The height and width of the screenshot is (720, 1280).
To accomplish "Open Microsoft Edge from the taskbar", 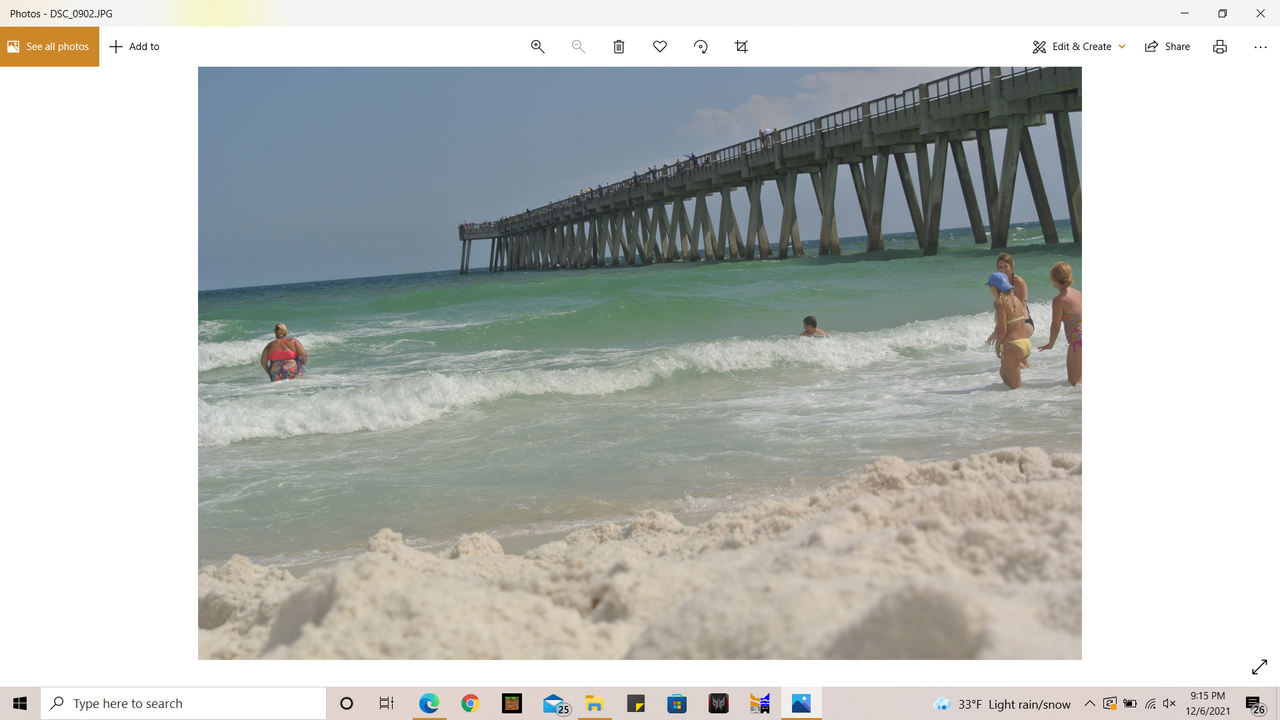I will pyautogui.click(x=428, y=703).
